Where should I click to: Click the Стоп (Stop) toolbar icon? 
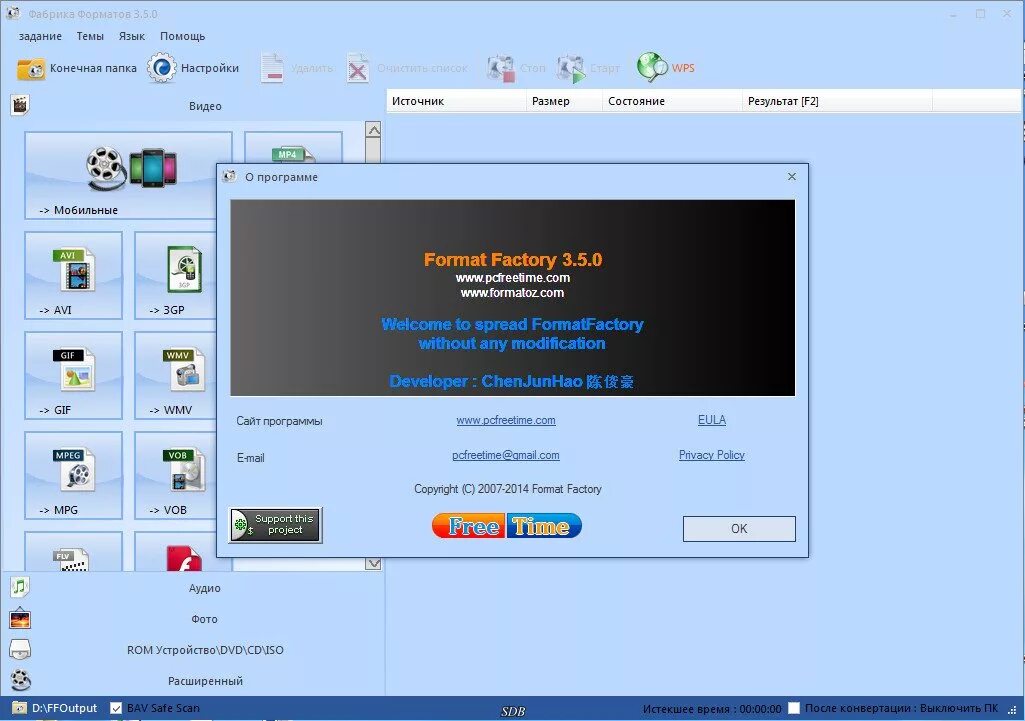pyautogui.click(x=501, y=68)
